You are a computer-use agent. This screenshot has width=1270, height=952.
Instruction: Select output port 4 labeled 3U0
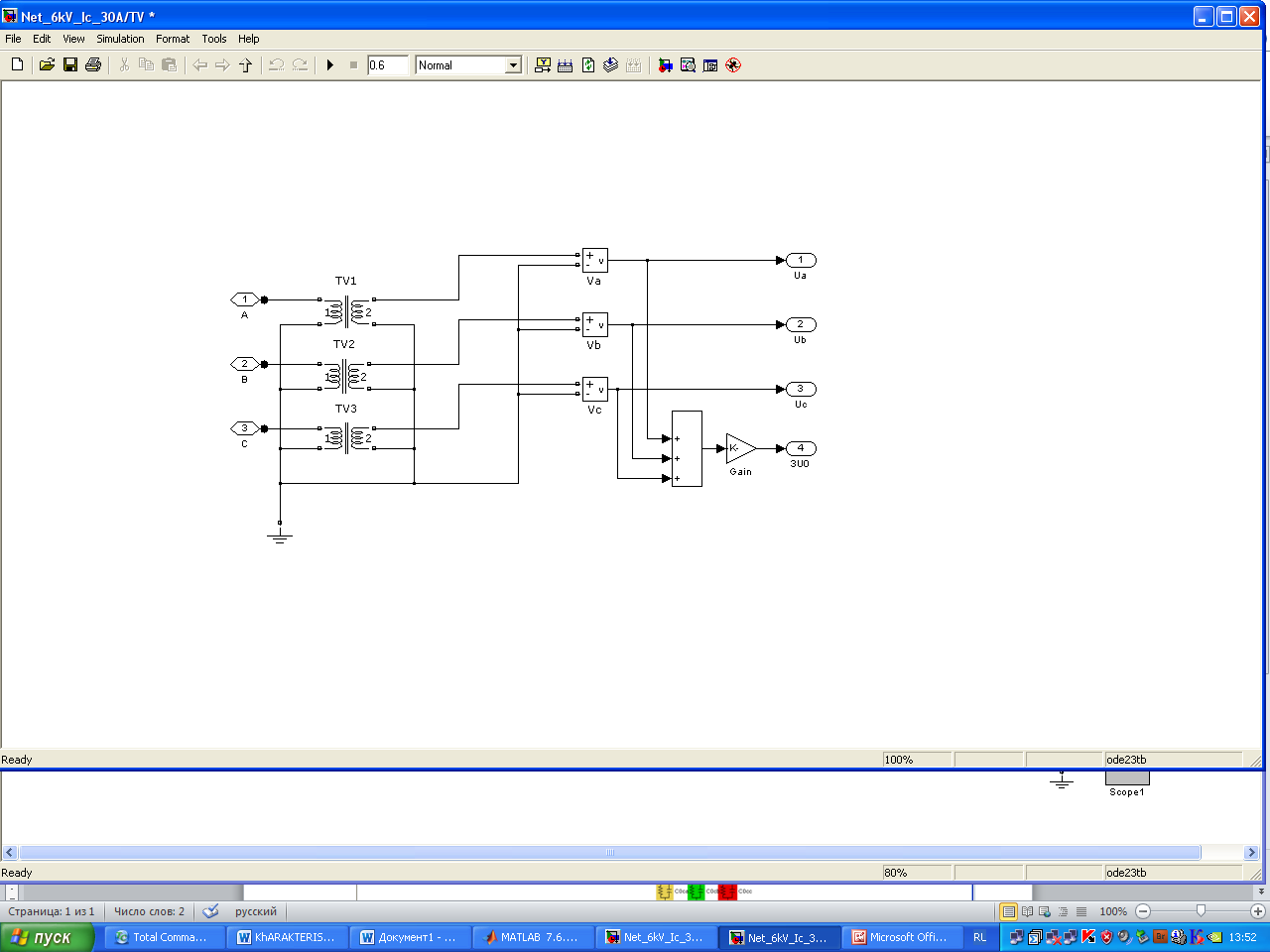coord(801,448)
